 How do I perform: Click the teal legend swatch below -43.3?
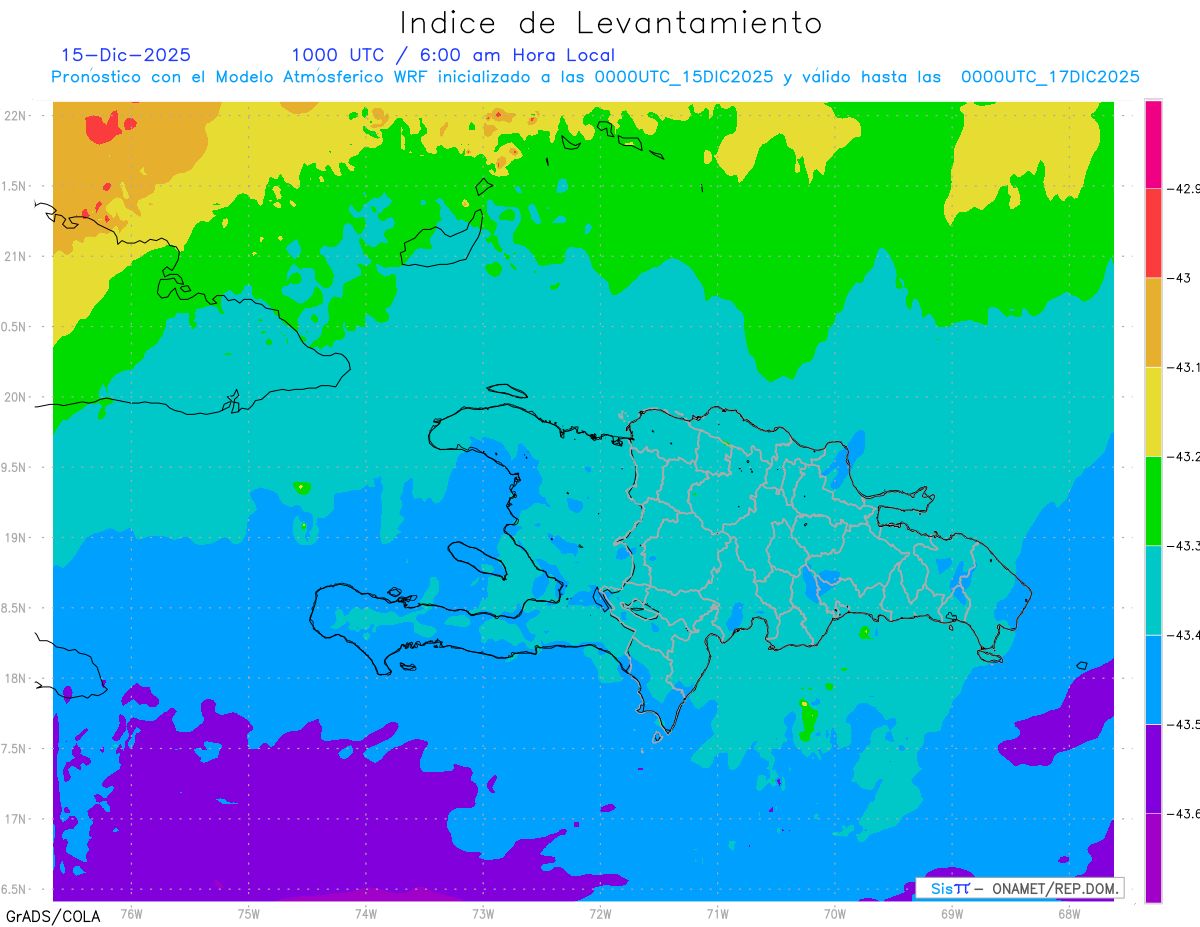pos(1153,590)
